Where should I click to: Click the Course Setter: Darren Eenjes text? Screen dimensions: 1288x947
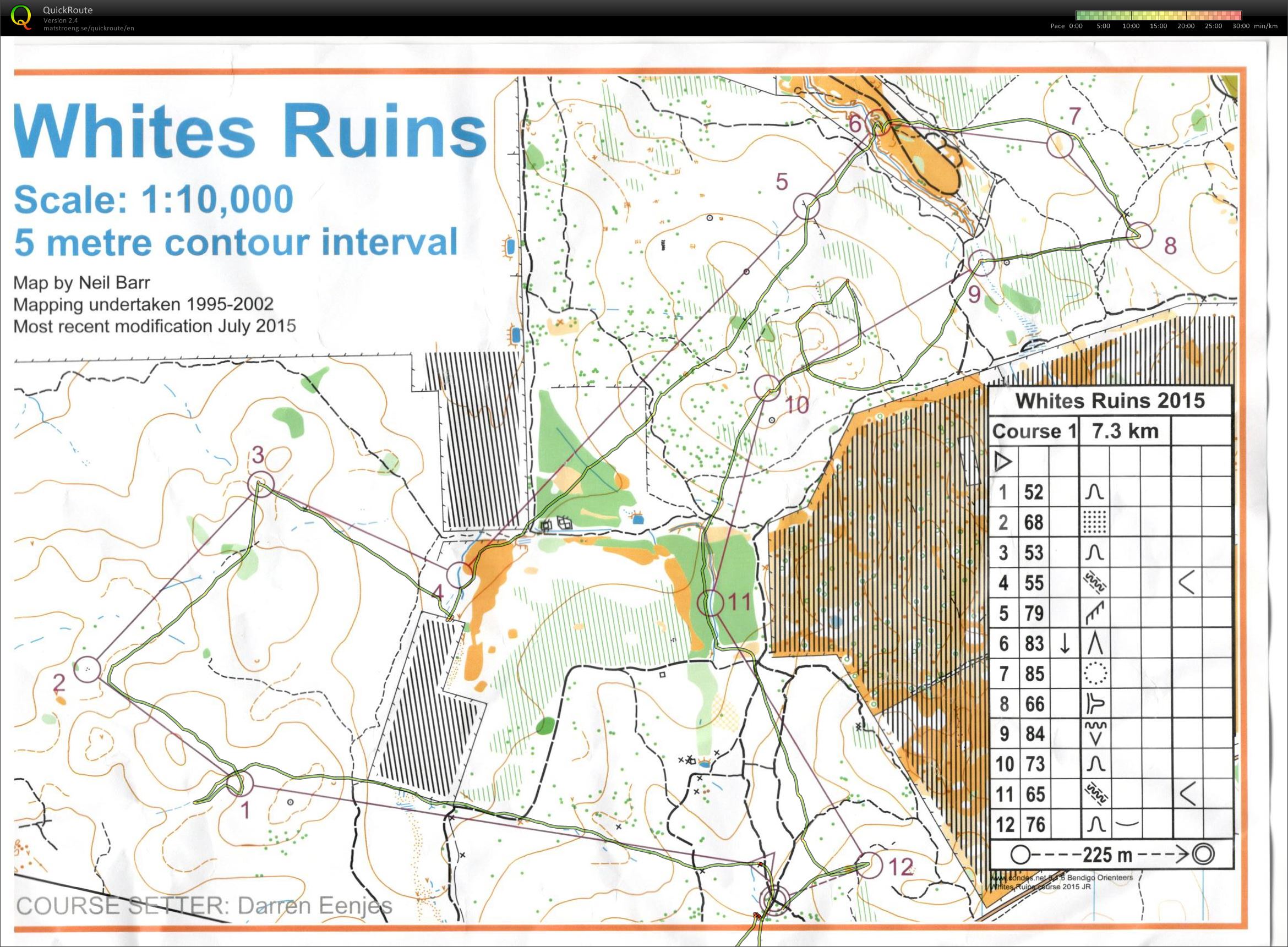[204, 906]
